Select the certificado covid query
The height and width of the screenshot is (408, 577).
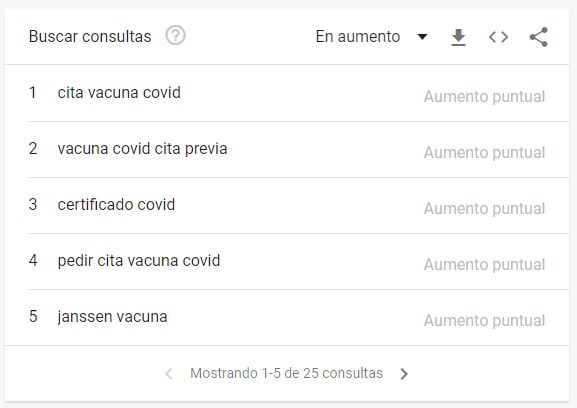tap(116, 205)
